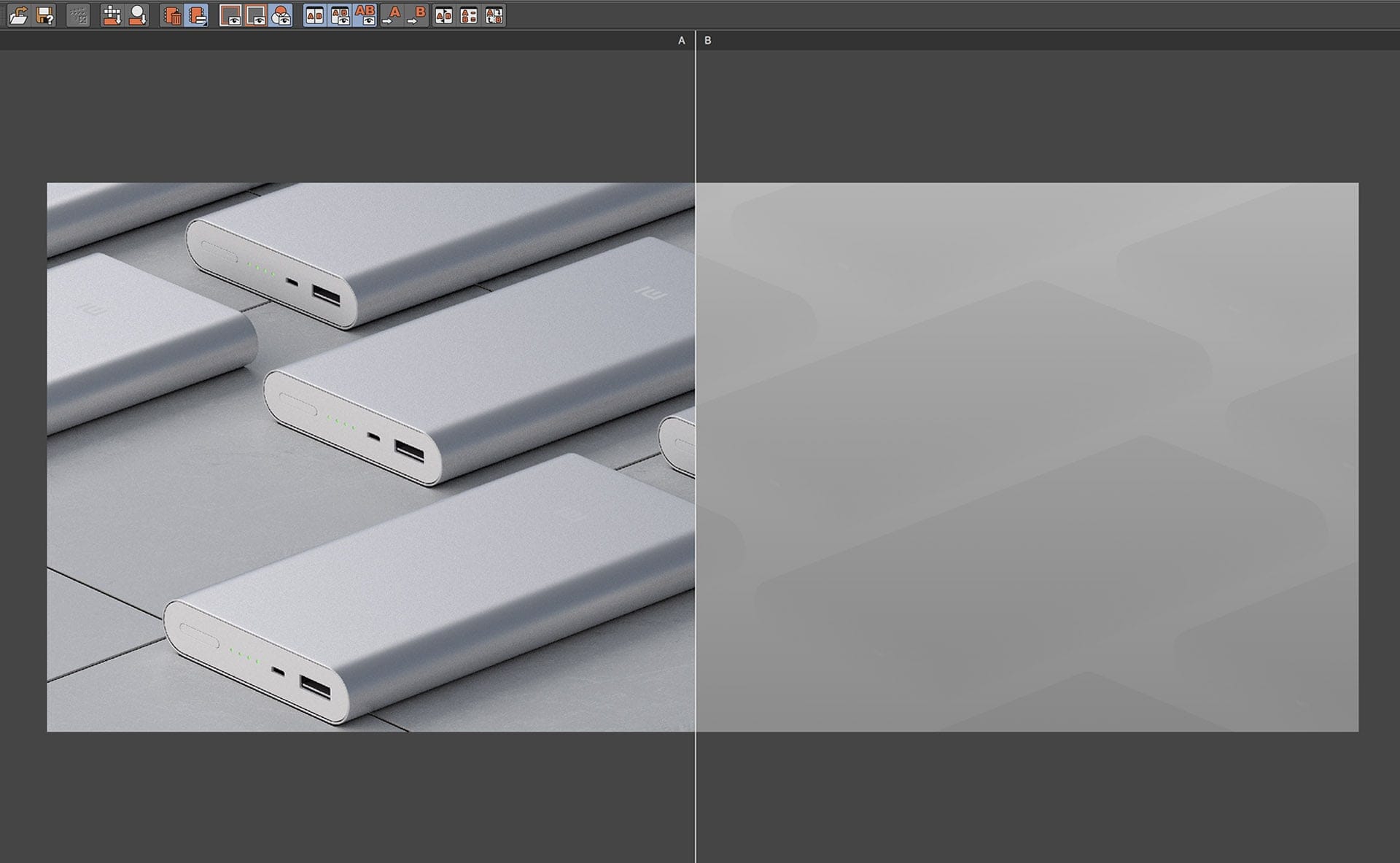Toggle the highlighted notebook history list icon
This screenshot has height=863, width=1400.
click(197, 15)
